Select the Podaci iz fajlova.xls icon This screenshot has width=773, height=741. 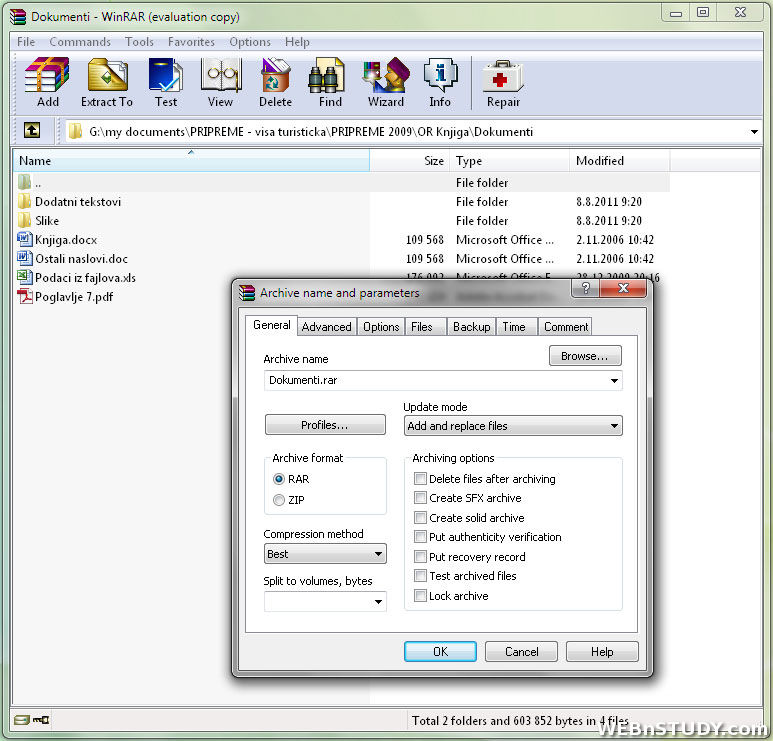(25, 277)
